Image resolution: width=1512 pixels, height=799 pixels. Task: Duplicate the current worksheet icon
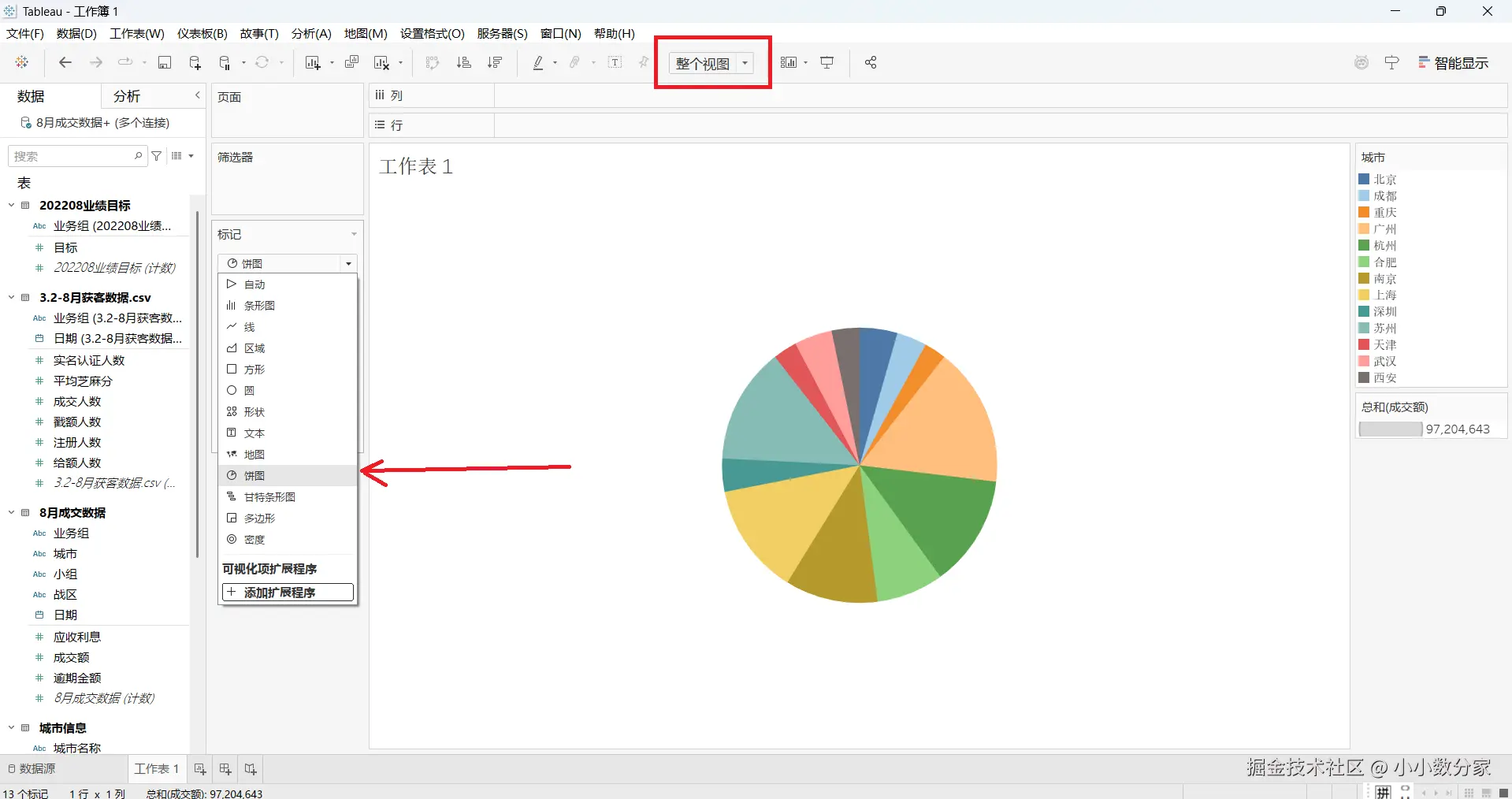pos(352,62)
